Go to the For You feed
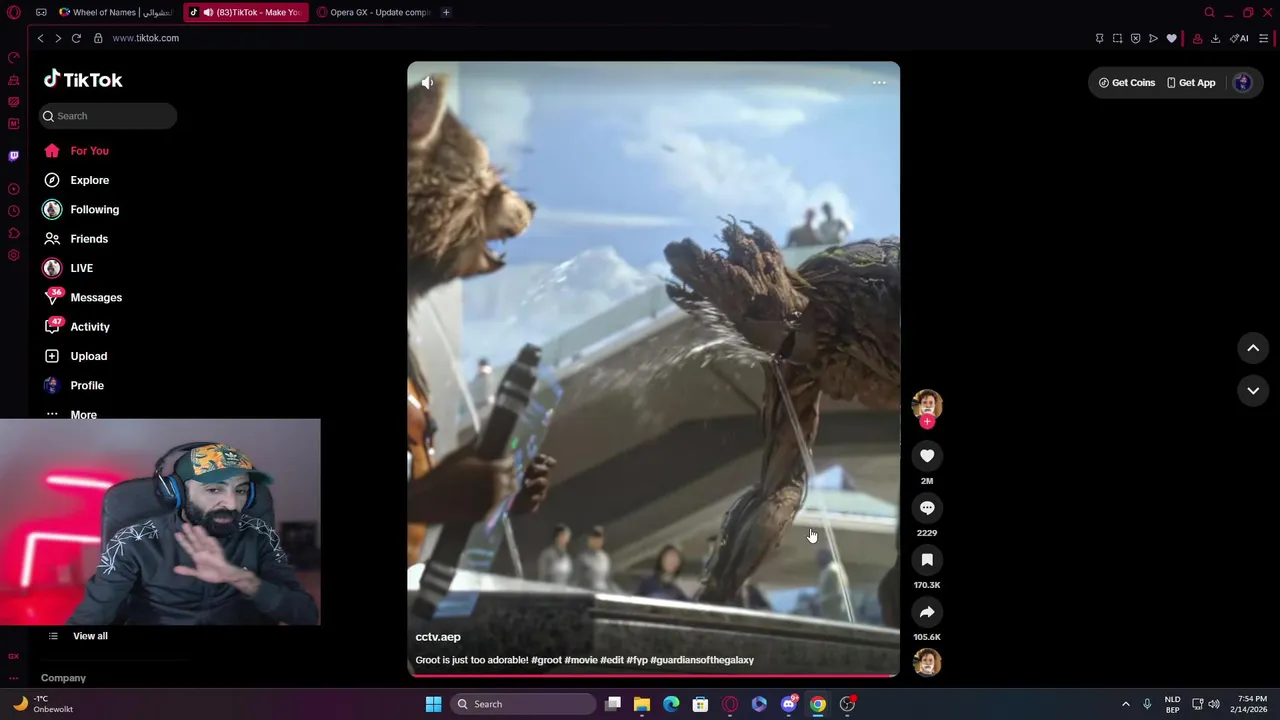The width and height of the screenshot is (1280, 720). [76, 151]
